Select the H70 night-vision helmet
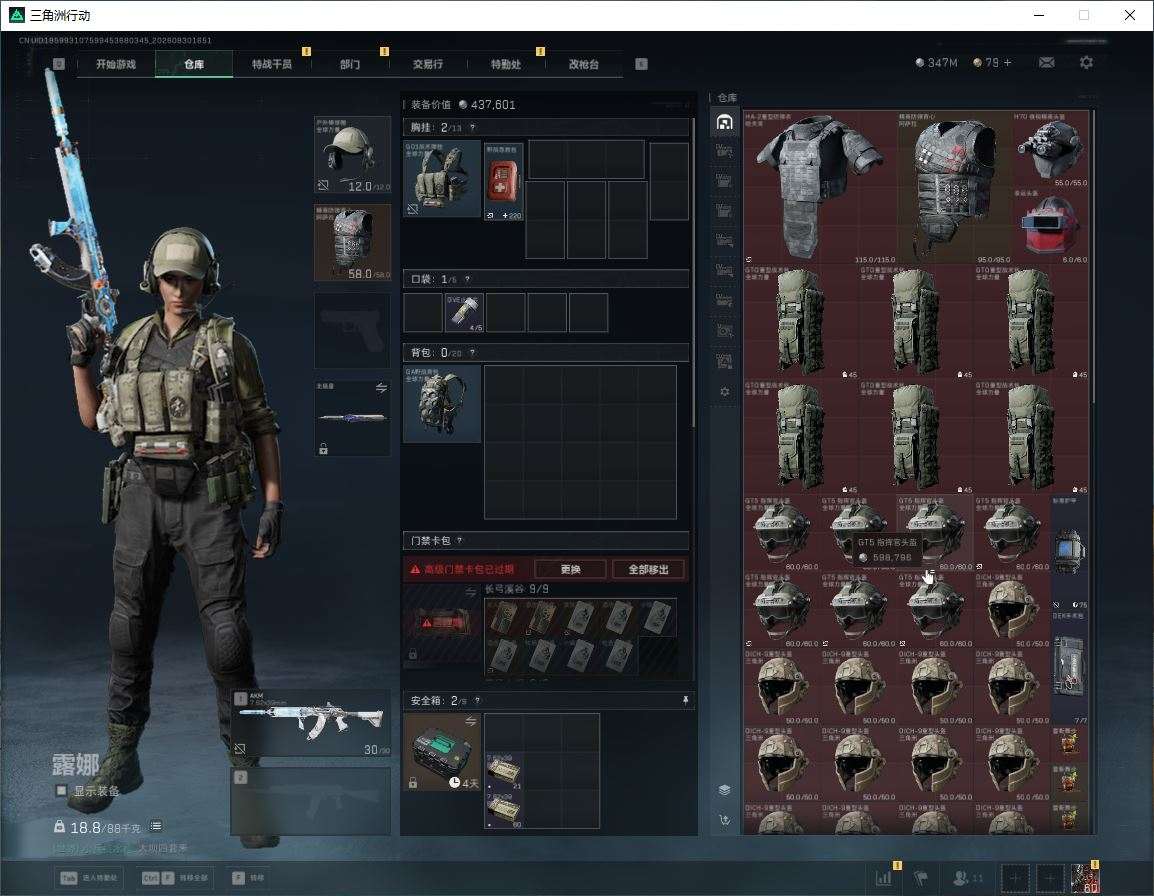The width and height of the screenshot is (1154, 896). 1050,149
